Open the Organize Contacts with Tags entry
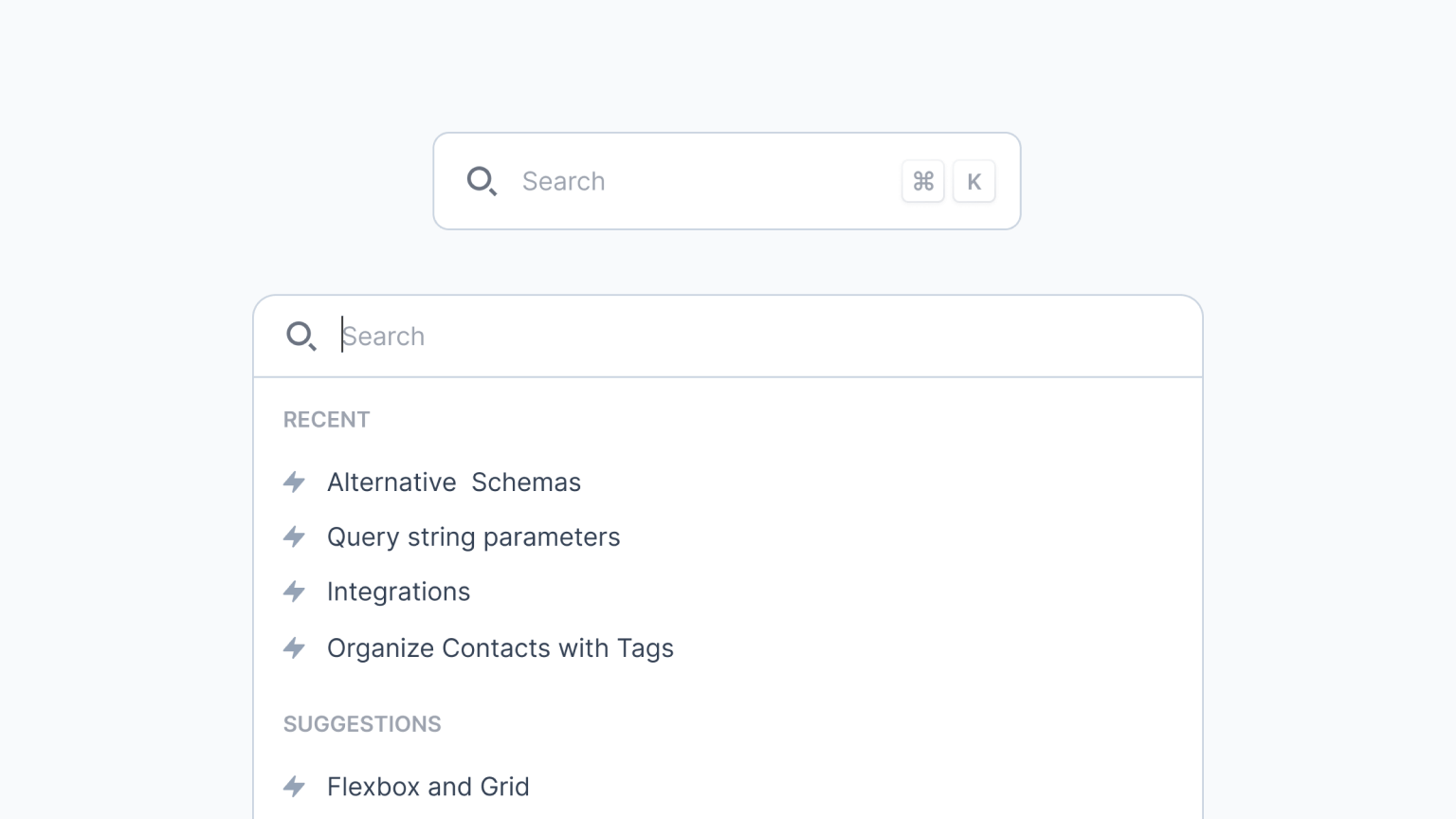The height and width of the screenshot is (819, 1456). pyautogui.click(x=500, y=648)
